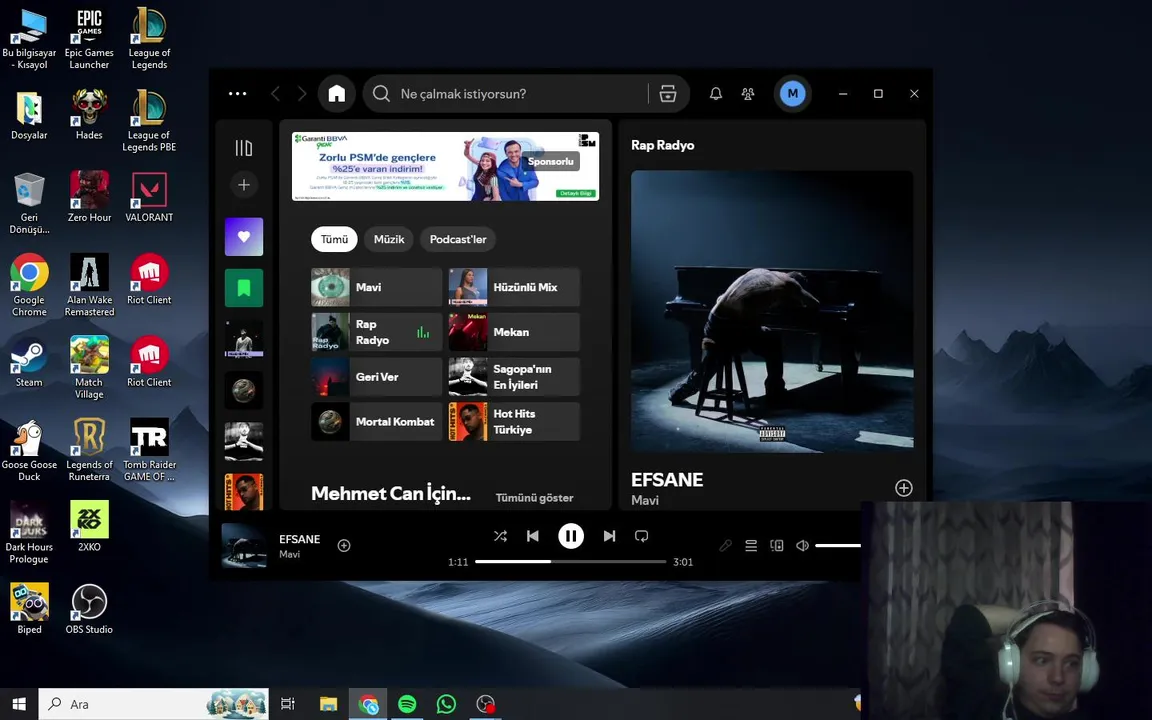Screen dimensions: 1152x720
Task: Go back with the left arrow
Action: click(276, 93)
